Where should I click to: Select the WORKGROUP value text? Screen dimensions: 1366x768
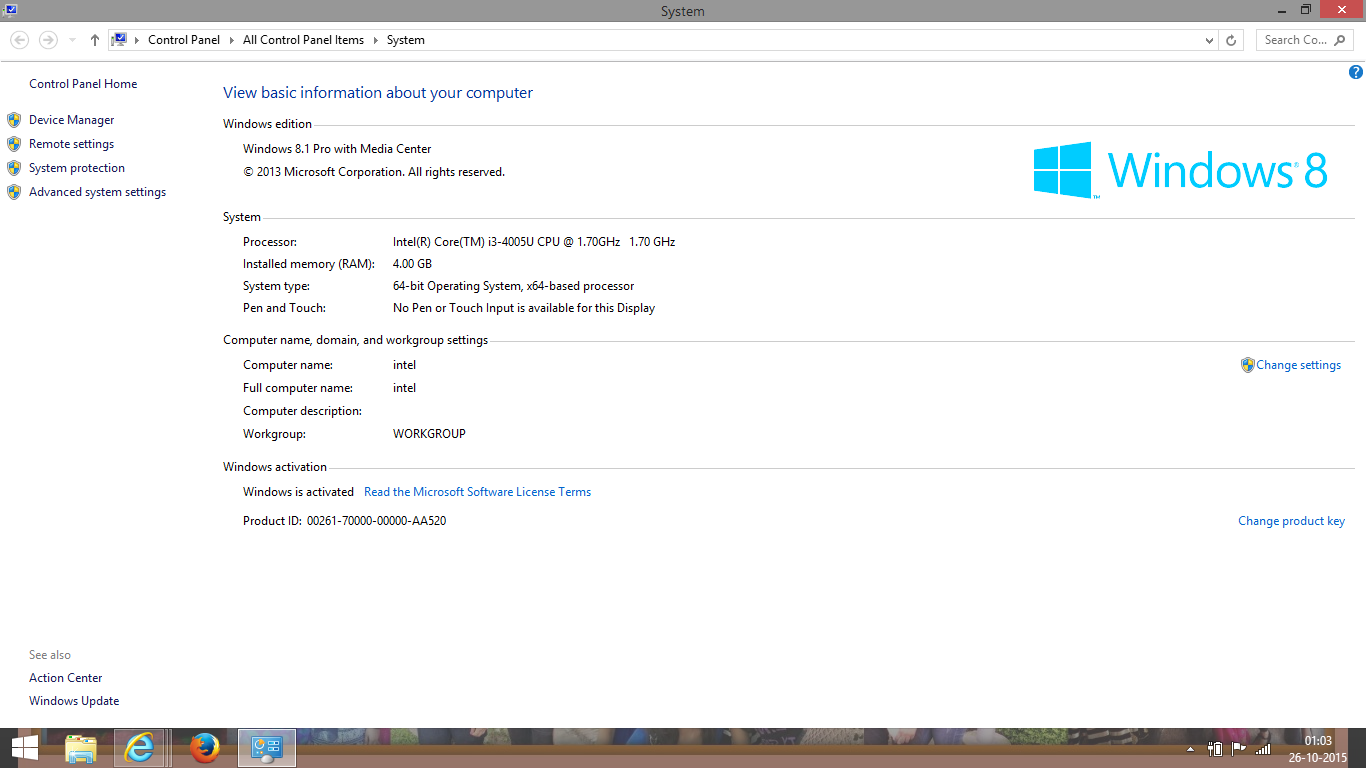tap(429, 434)
